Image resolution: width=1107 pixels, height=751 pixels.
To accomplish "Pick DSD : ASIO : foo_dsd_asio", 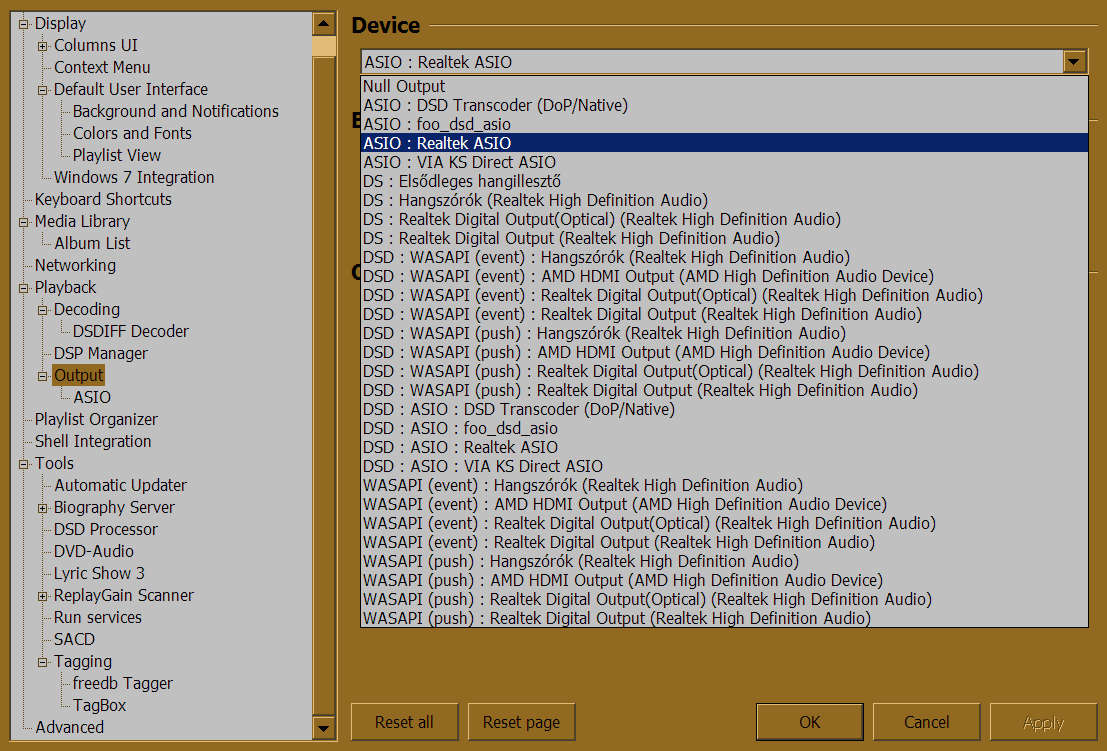I will (x=724, y=428).
